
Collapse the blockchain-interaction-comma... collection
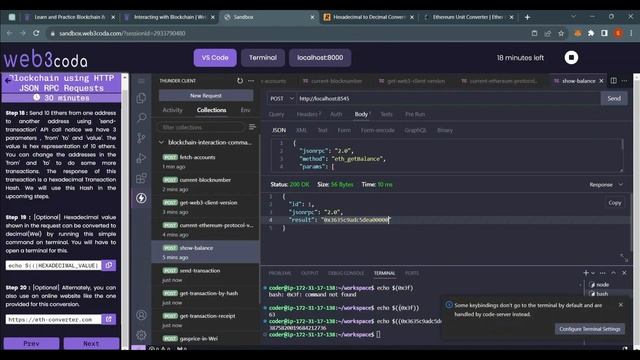(x=205, y=142)
